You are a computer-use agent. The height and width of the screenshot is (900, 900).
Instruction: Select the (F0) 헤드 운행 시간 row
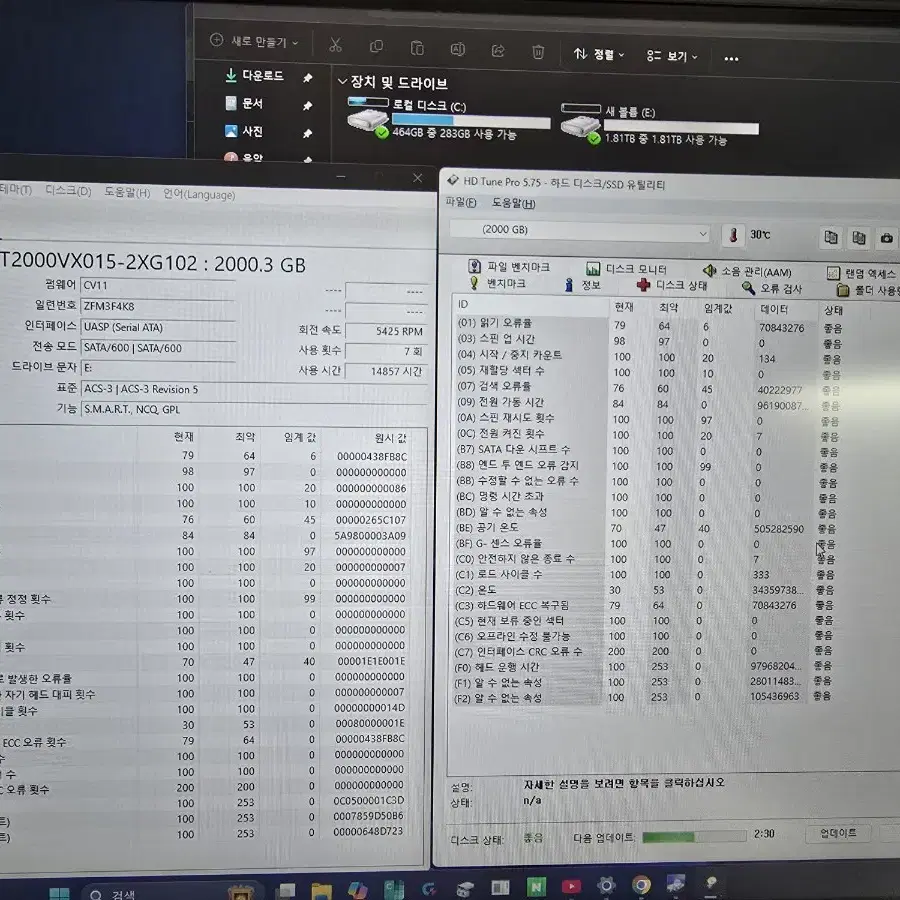[643, 667]
